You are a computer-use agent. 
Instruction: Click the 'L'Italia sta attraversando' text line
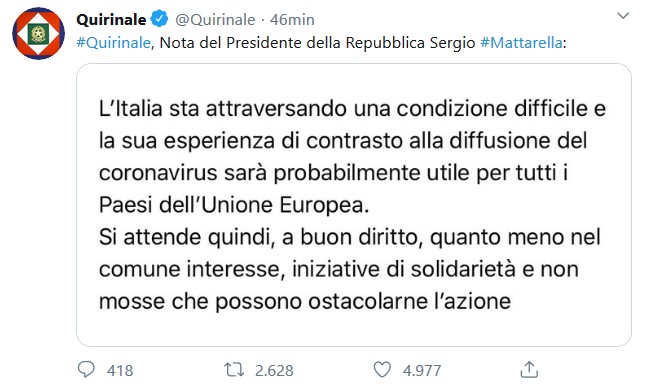coord(352,109)
